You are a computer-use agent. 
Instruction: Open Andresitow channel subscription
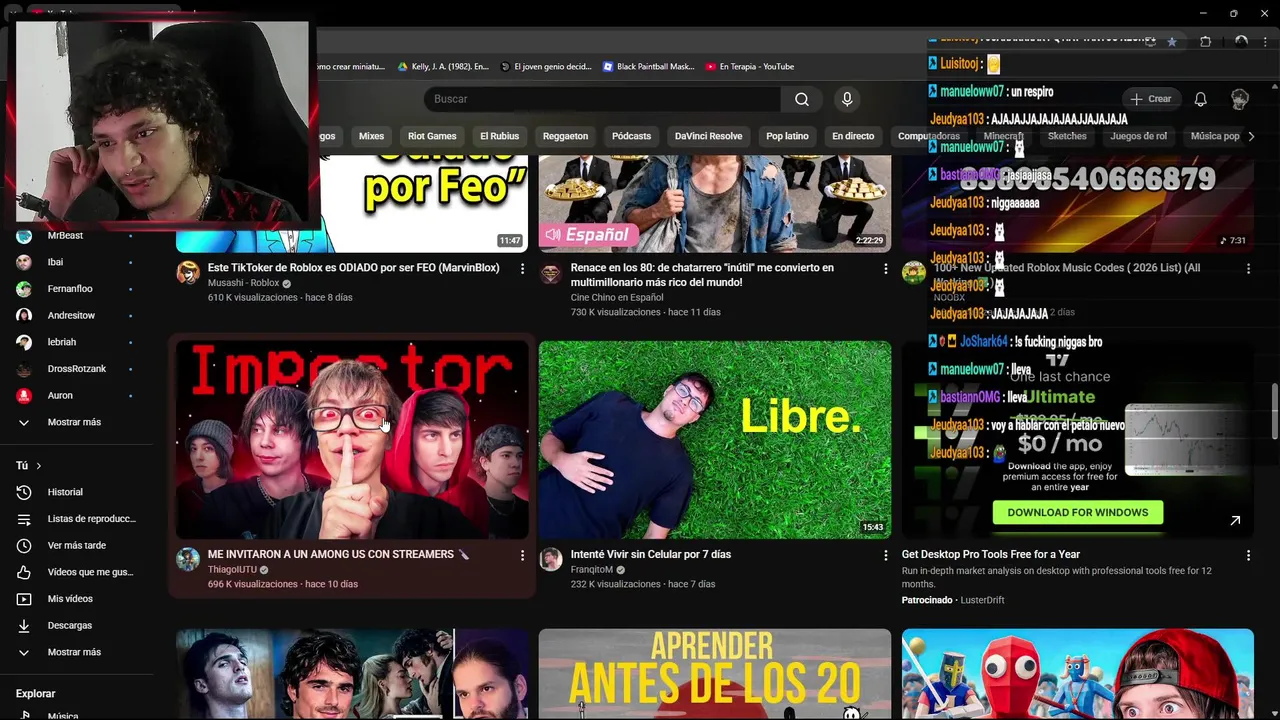(71, 315)
